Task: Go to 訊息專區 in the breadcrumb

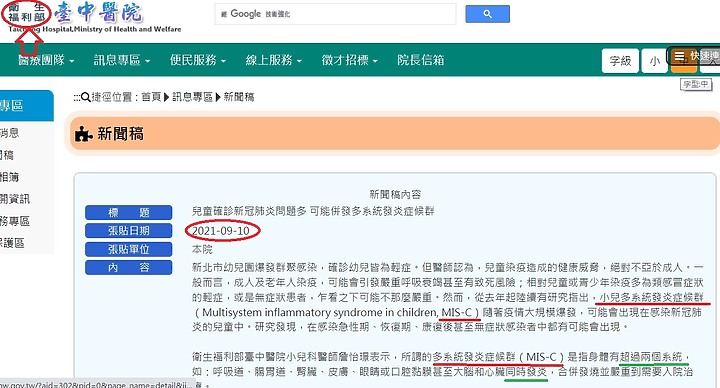Action: [192, 97]
